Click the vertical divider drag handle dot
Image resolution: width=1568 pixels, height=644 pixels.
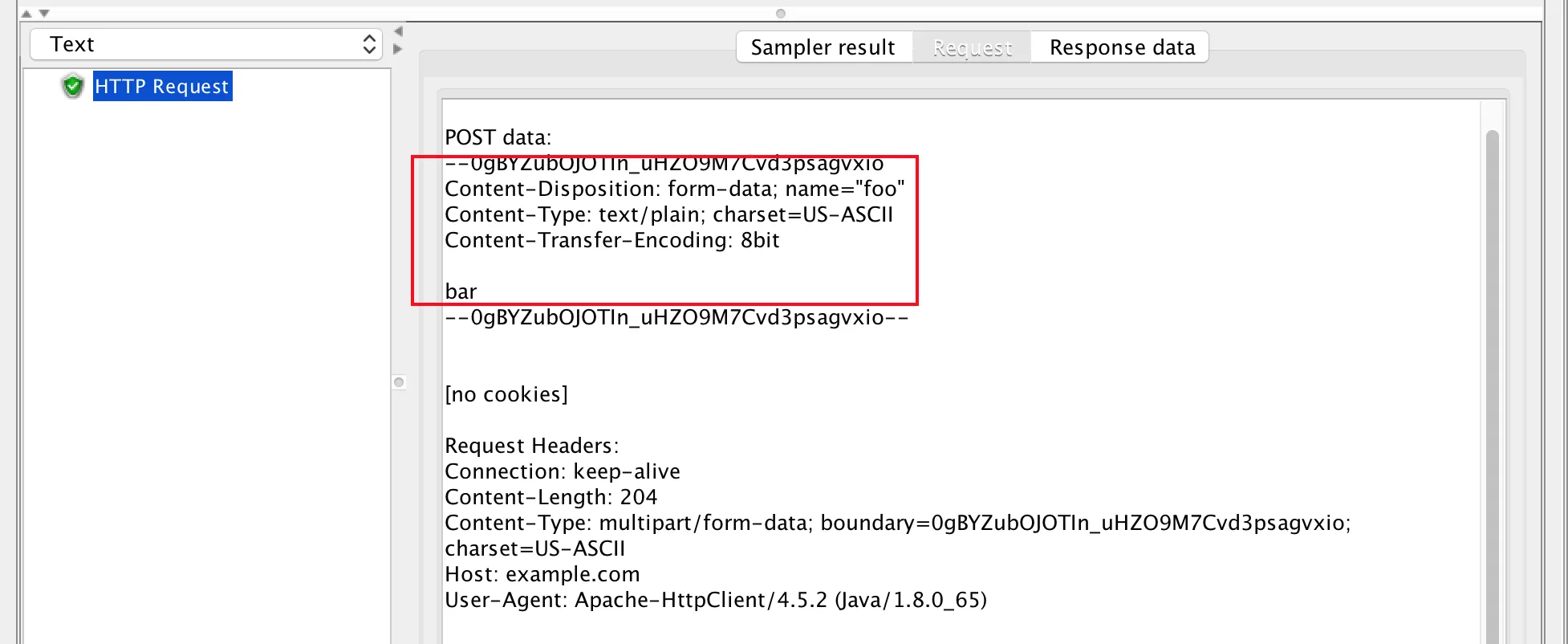tap(399, 382)
